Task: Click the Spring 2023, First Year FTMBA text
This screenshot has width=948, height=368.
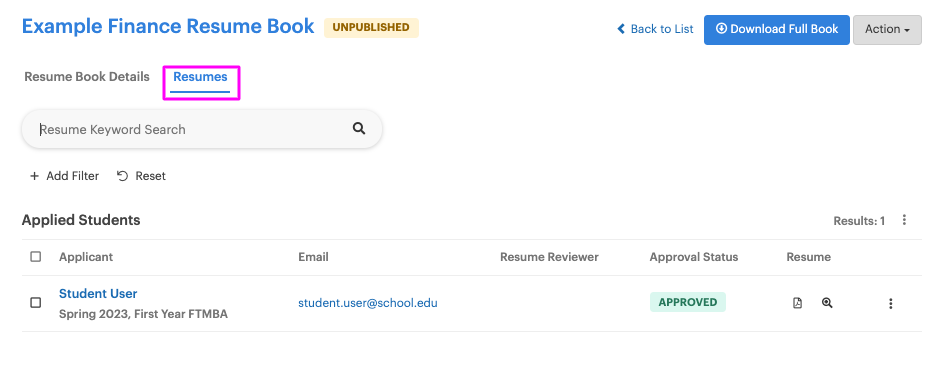Action: point(143,314)
